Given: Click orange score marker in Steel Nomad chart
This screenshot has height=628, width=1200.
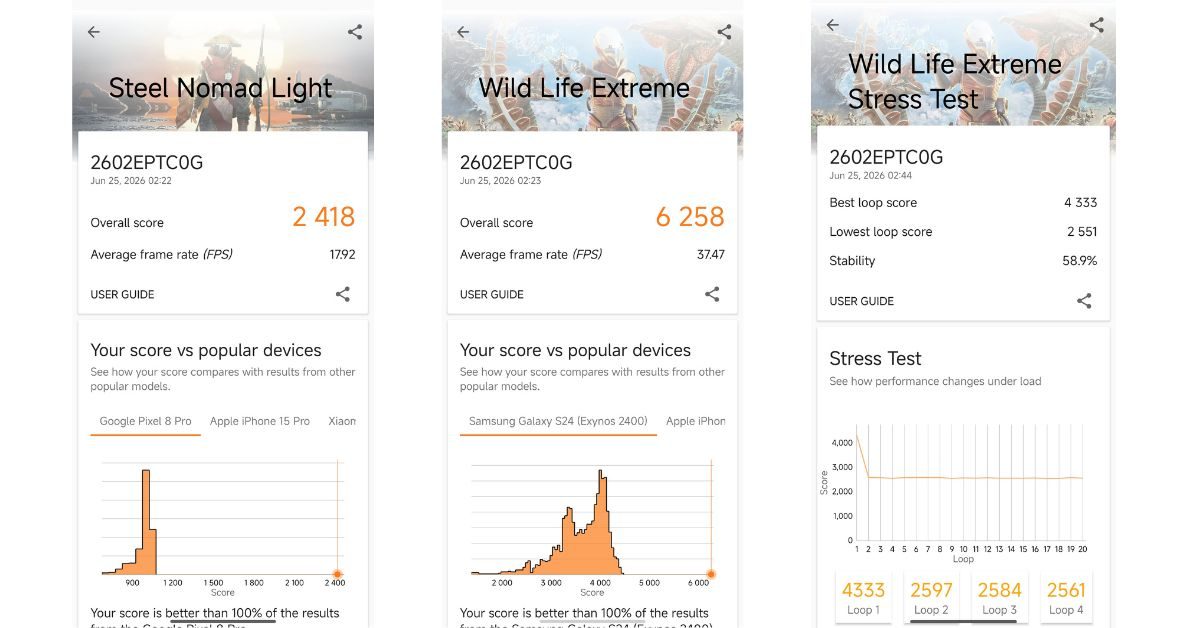Looking at the screenshot, I should [337, 574].
